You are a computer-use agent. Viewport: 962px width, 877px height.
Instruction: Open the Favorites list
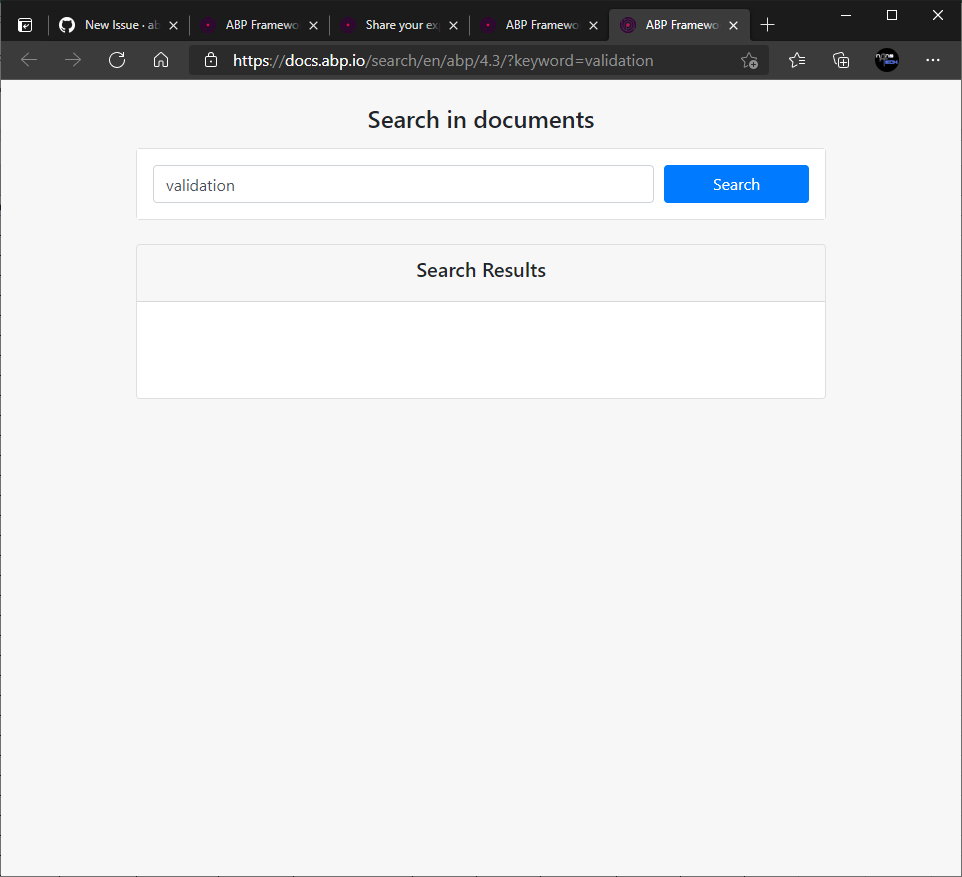tap(796, 60)
